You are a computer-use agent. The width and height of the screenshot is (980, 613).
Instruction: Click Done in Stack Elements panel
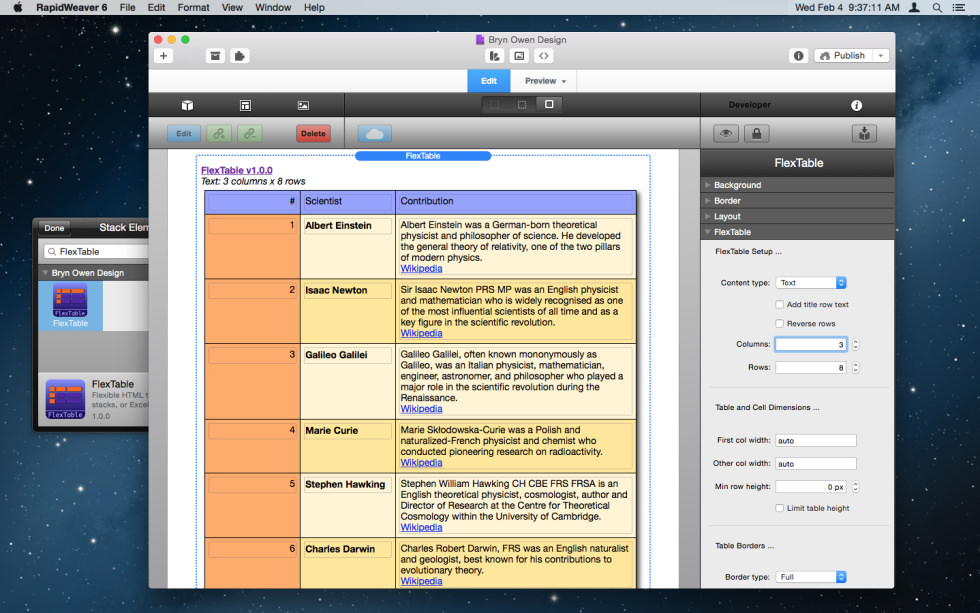pyautogui.click(x=54, y=228)
